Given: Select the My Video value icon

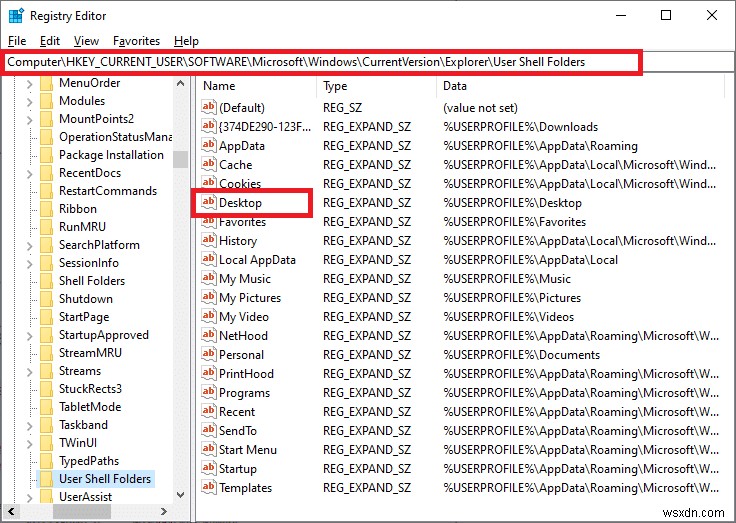Looking at the screenshot, I should tap(208, 316).
